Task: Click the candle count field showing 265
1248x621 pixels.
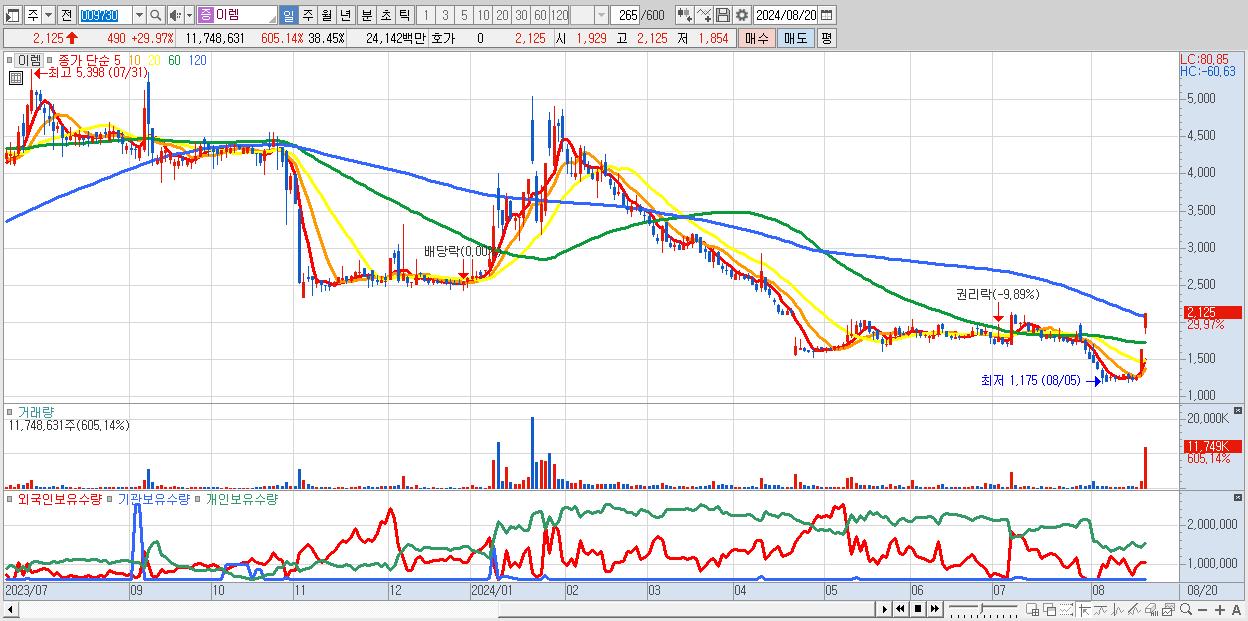Action: click(x=627, y=15)
